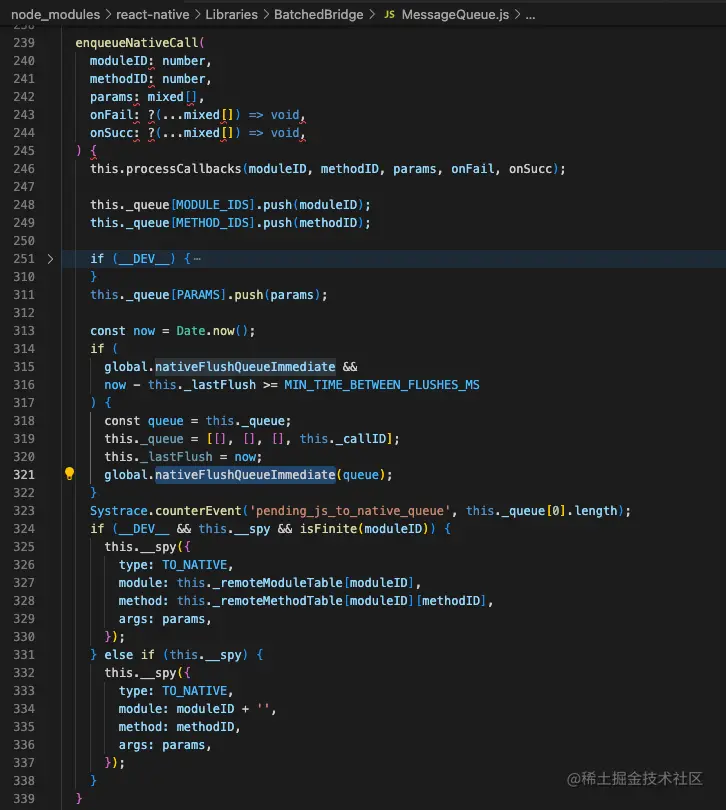
Task: Click line number 239 in gutter
Action: tap(24, 43)
